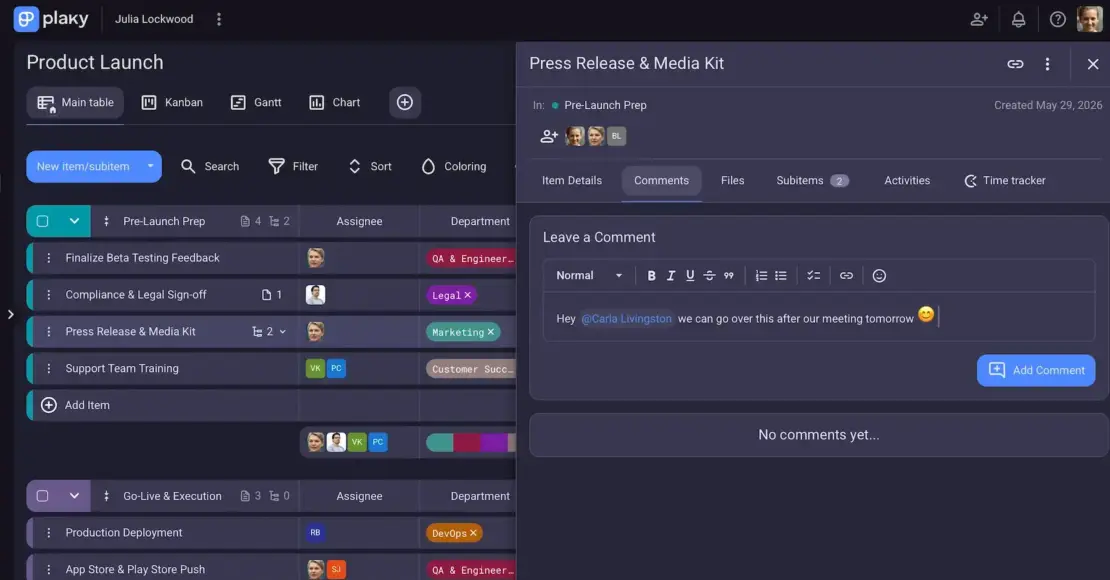Click the @Carla Livingston mention
Viewport: 1110px width, 580px height.
626,319
